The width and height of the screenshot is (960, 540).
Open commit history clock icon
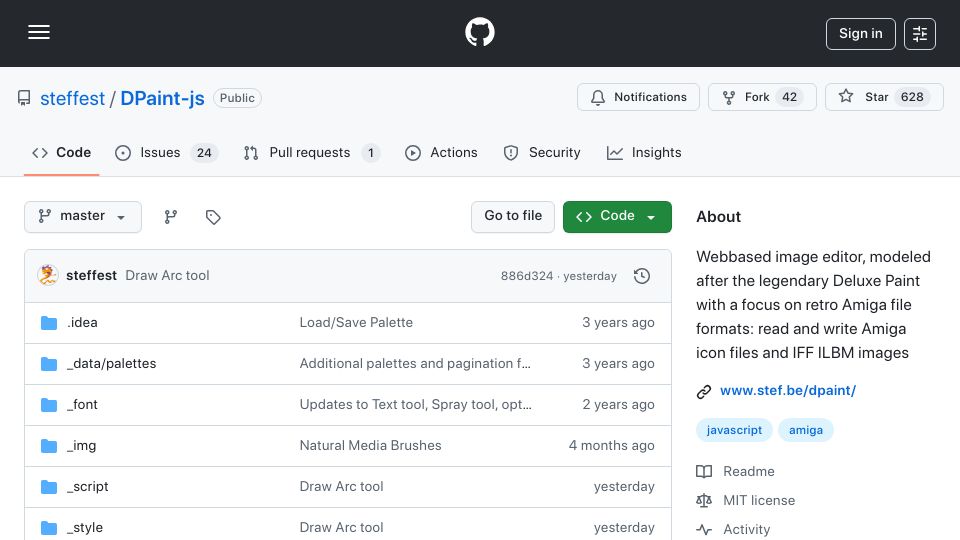(642, 276)
